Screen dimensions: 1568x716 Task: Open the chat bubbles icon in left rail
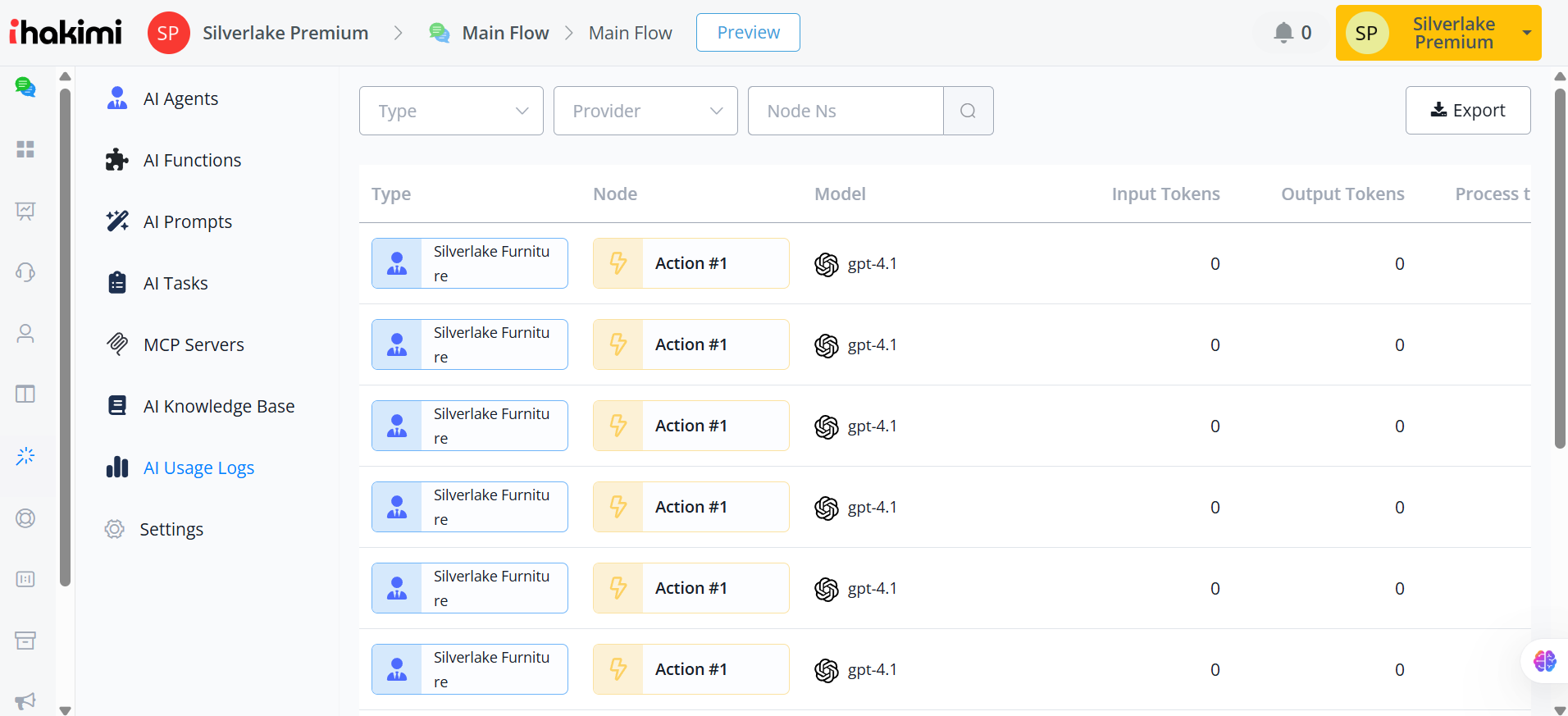click(x=25, y=86)
